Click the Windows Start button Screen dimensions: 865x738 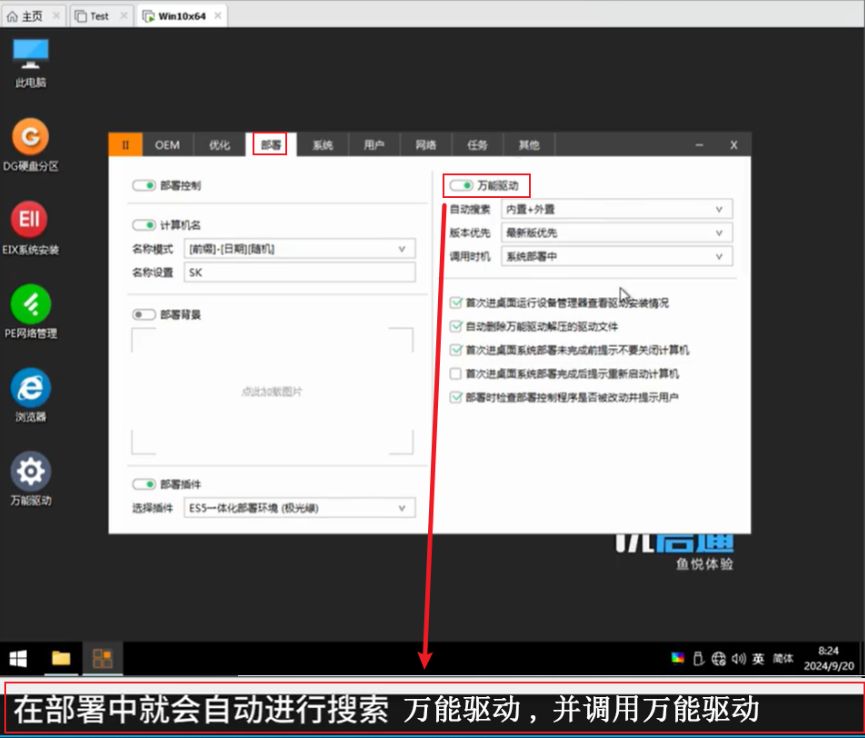coord(18,658)
